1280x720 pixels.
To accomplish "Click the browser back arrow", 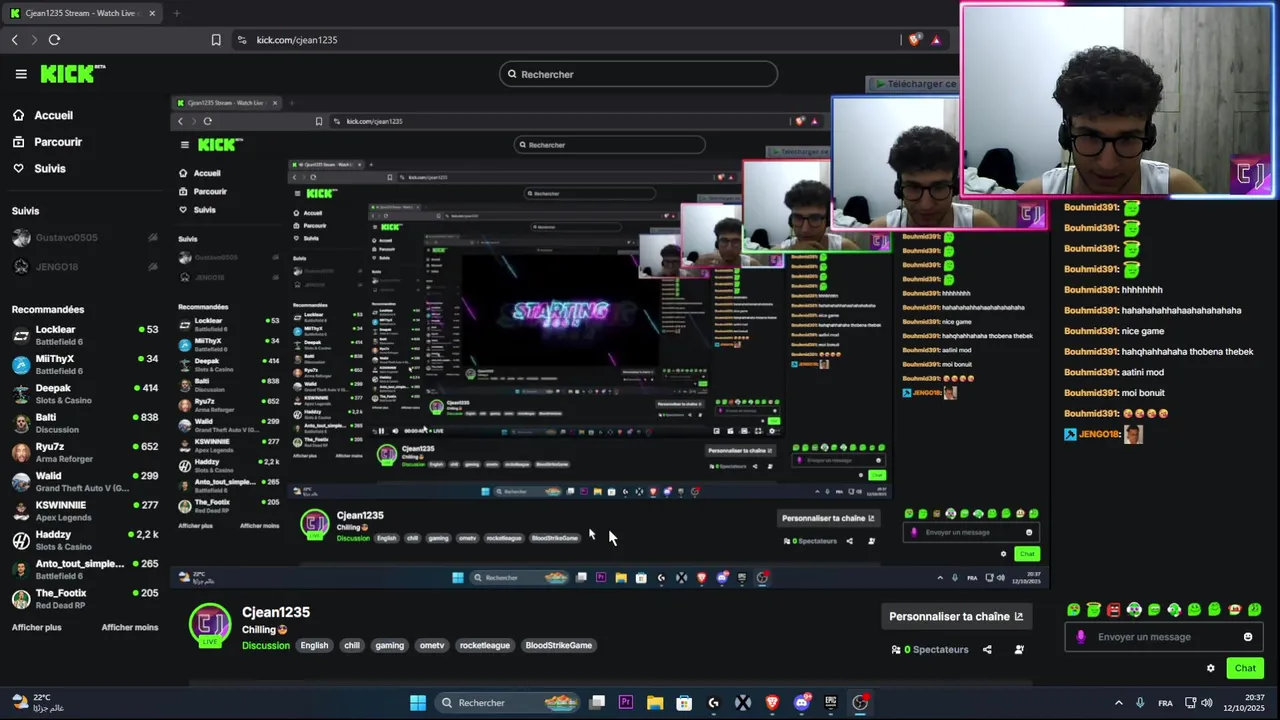I will (14, 40).
